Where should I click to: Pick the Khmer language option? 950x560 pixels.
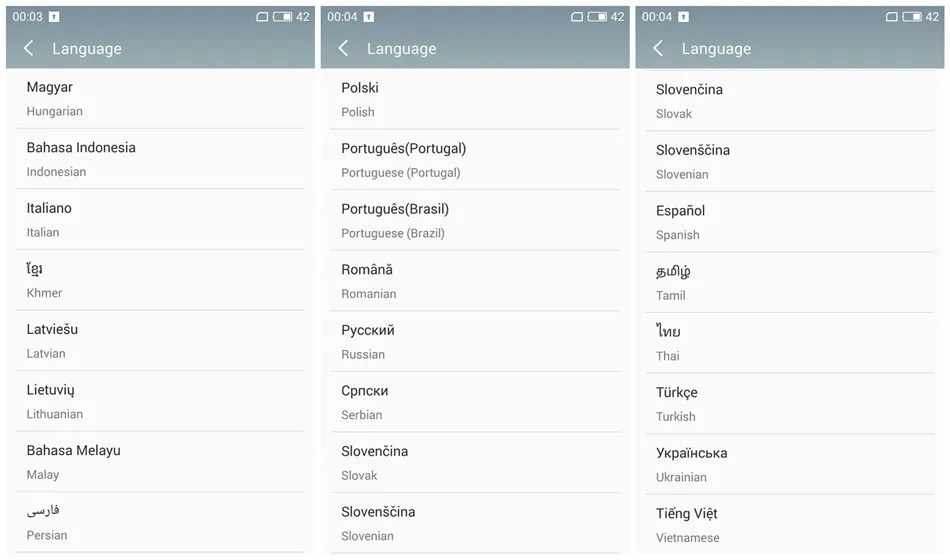click(x=160, y=280)
